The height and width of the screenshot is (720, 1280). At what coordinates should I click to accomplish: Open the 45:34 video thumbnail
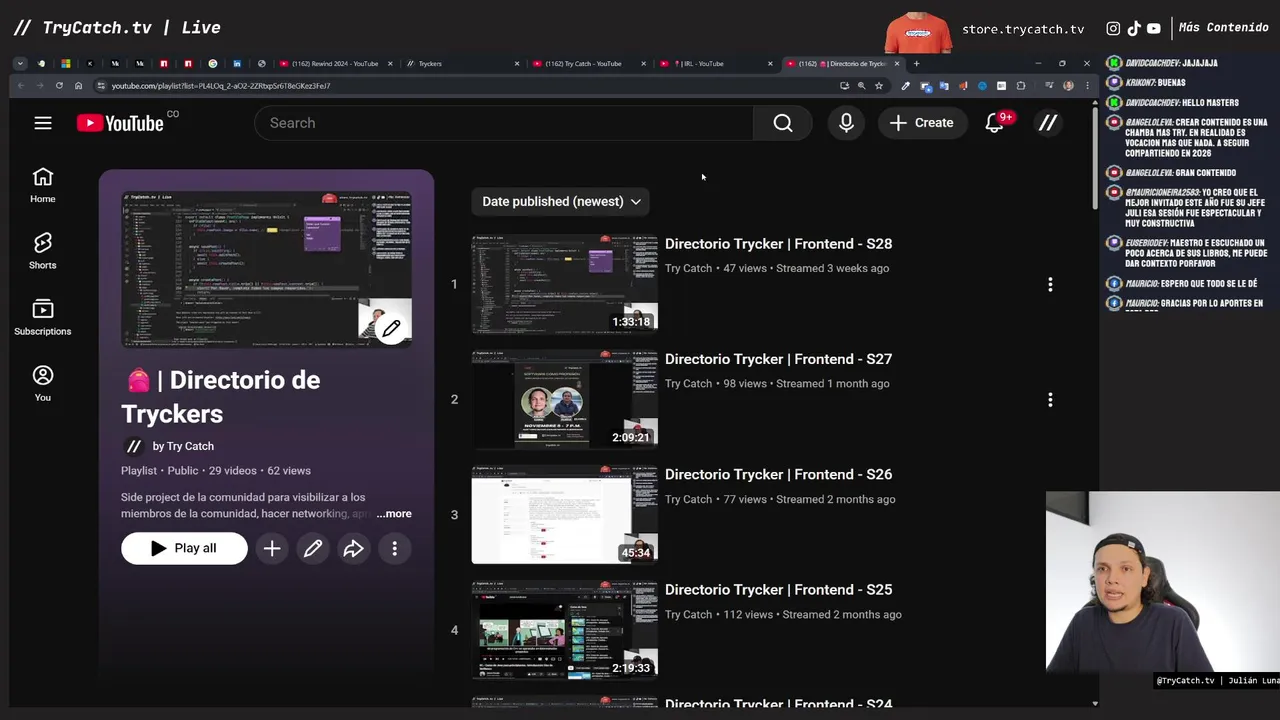pos(564,514)
